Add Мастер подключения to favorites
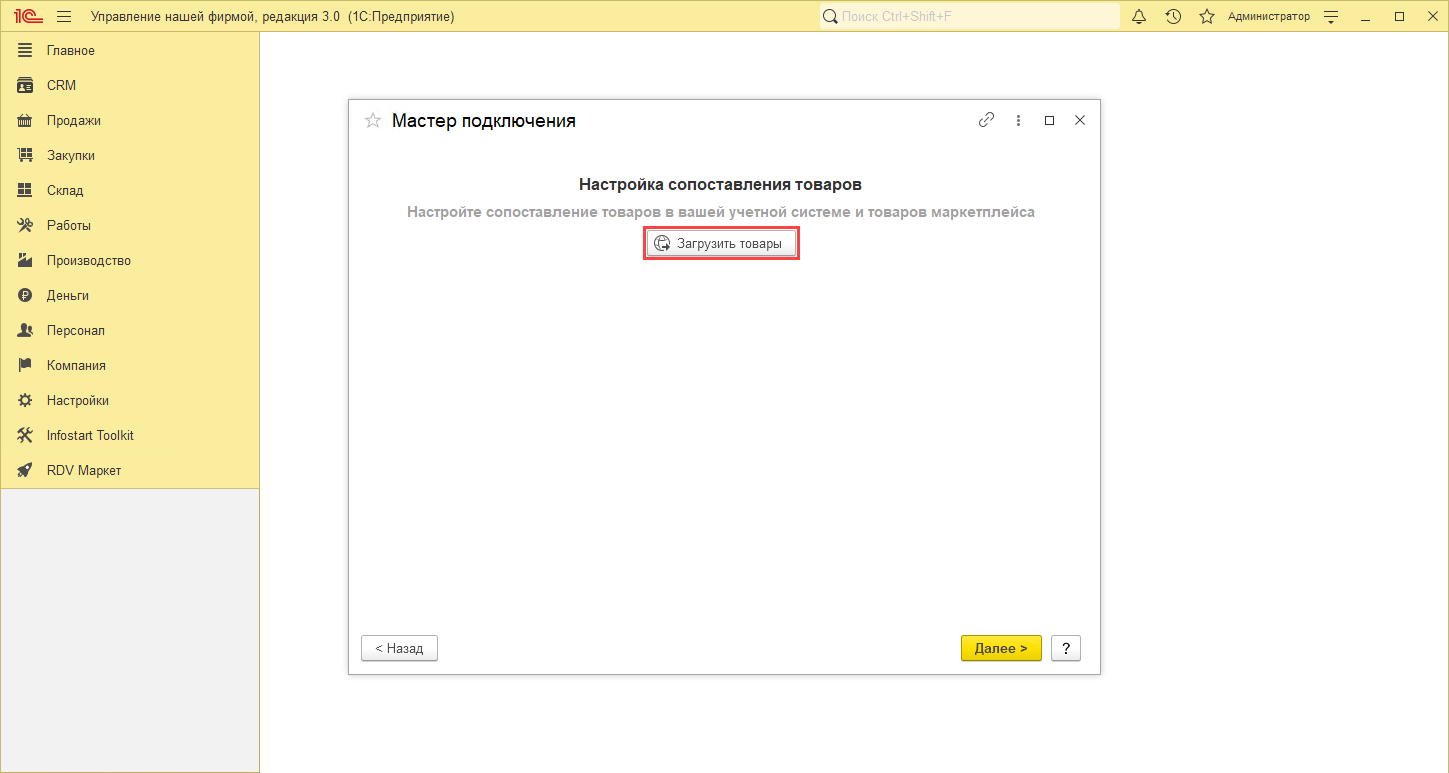The image size is (1449, 773). (x=373, y=121)
